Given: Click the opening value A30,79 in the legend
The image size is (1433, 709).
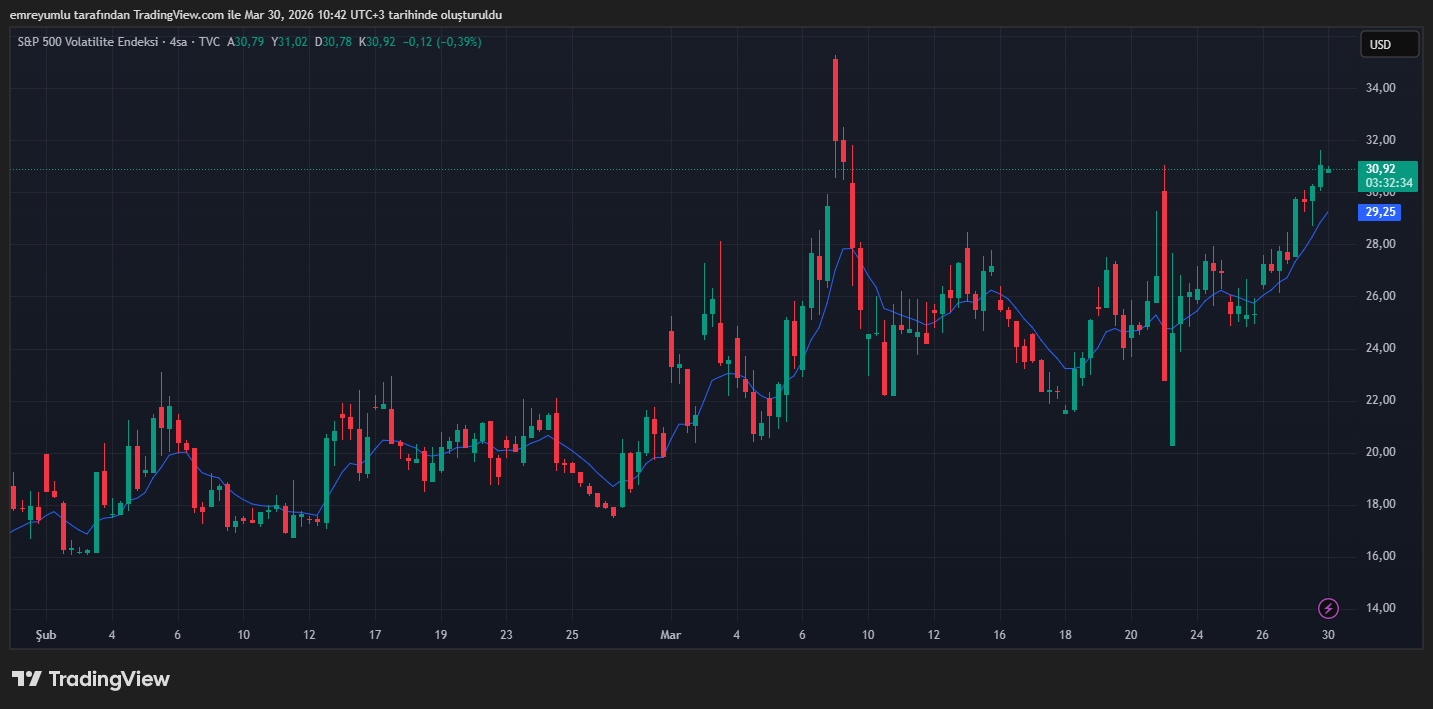Looking at the screenshot, I should 246,42.
